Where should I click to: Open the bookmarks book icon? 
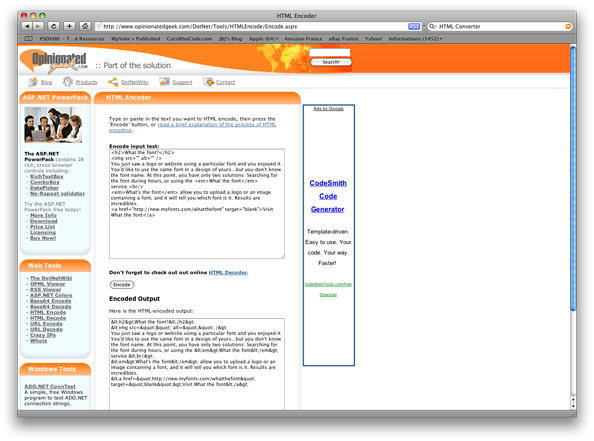click(28, 39)
